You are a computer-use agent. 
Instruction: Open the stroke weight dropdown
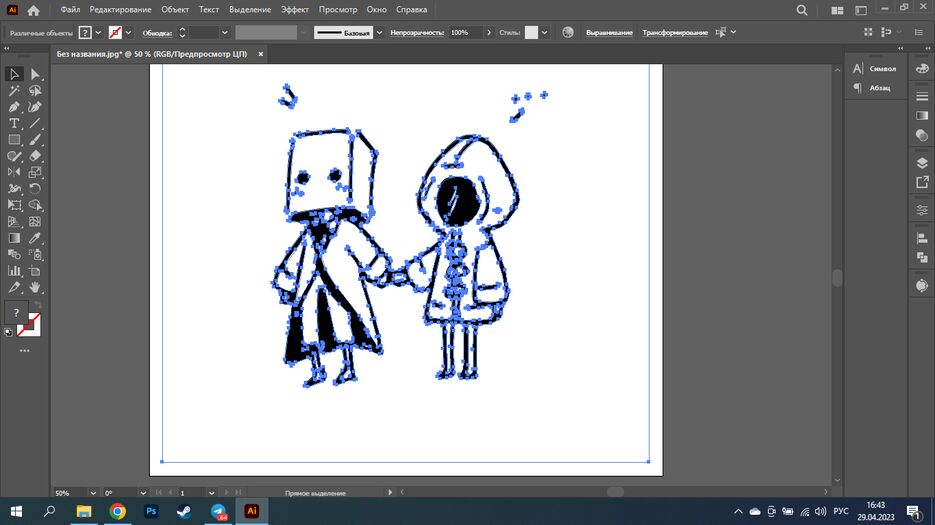click(224, 33)
